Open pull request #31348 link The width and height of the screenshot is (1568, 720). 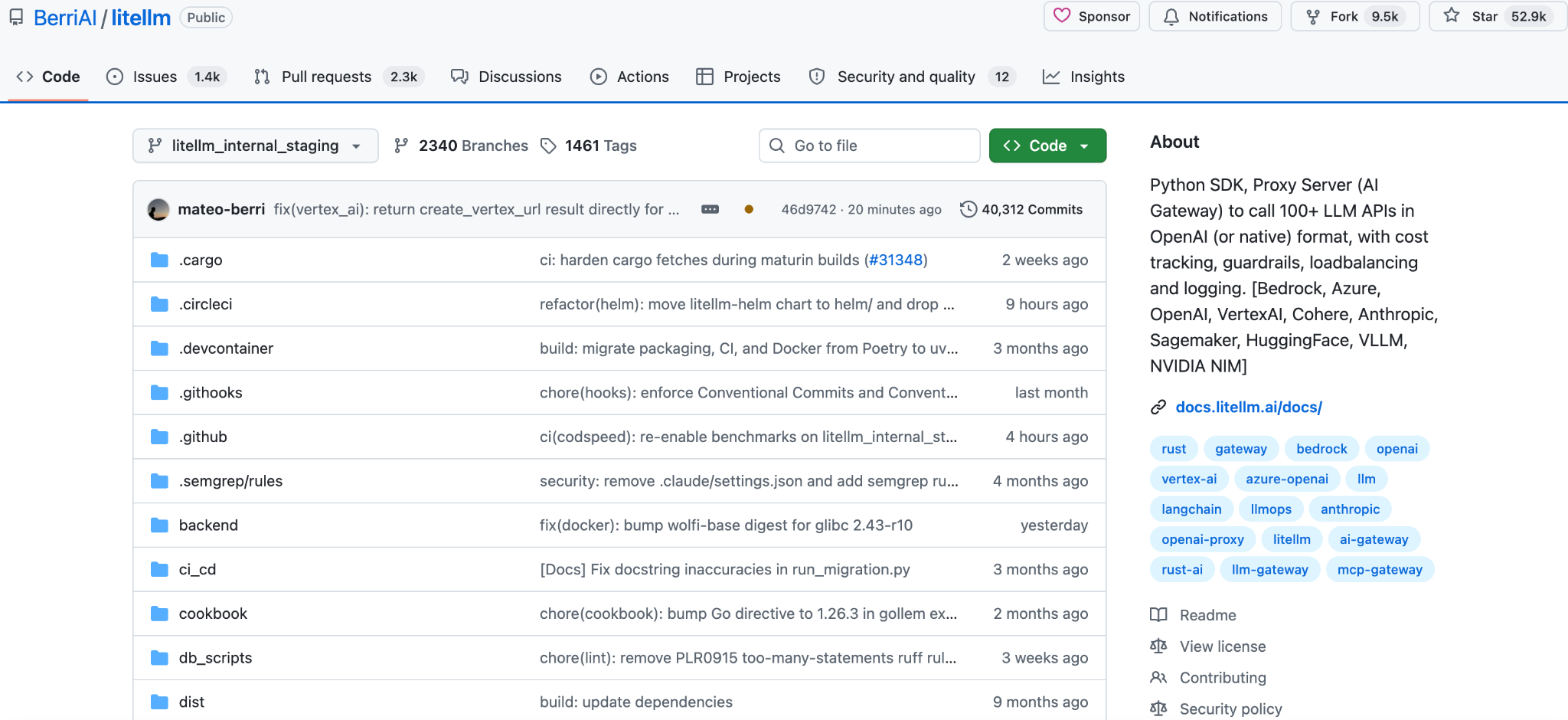[896, 260]
